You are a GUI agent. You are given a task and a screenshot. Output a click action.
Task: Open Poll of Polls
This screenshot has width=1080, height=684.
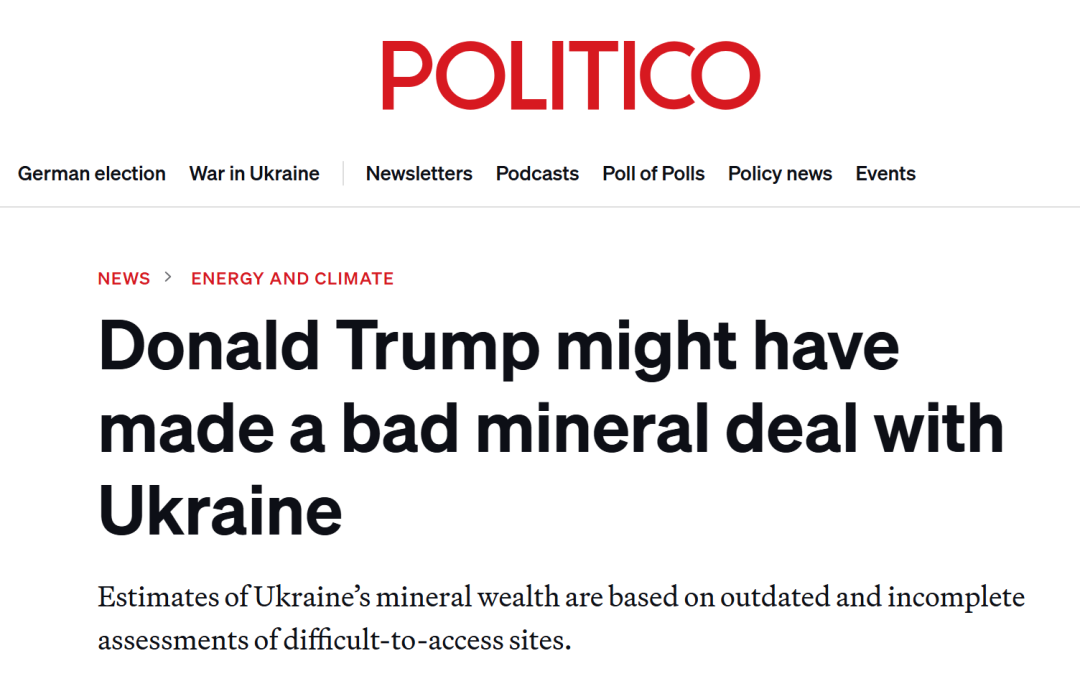(x=653, y=174)
